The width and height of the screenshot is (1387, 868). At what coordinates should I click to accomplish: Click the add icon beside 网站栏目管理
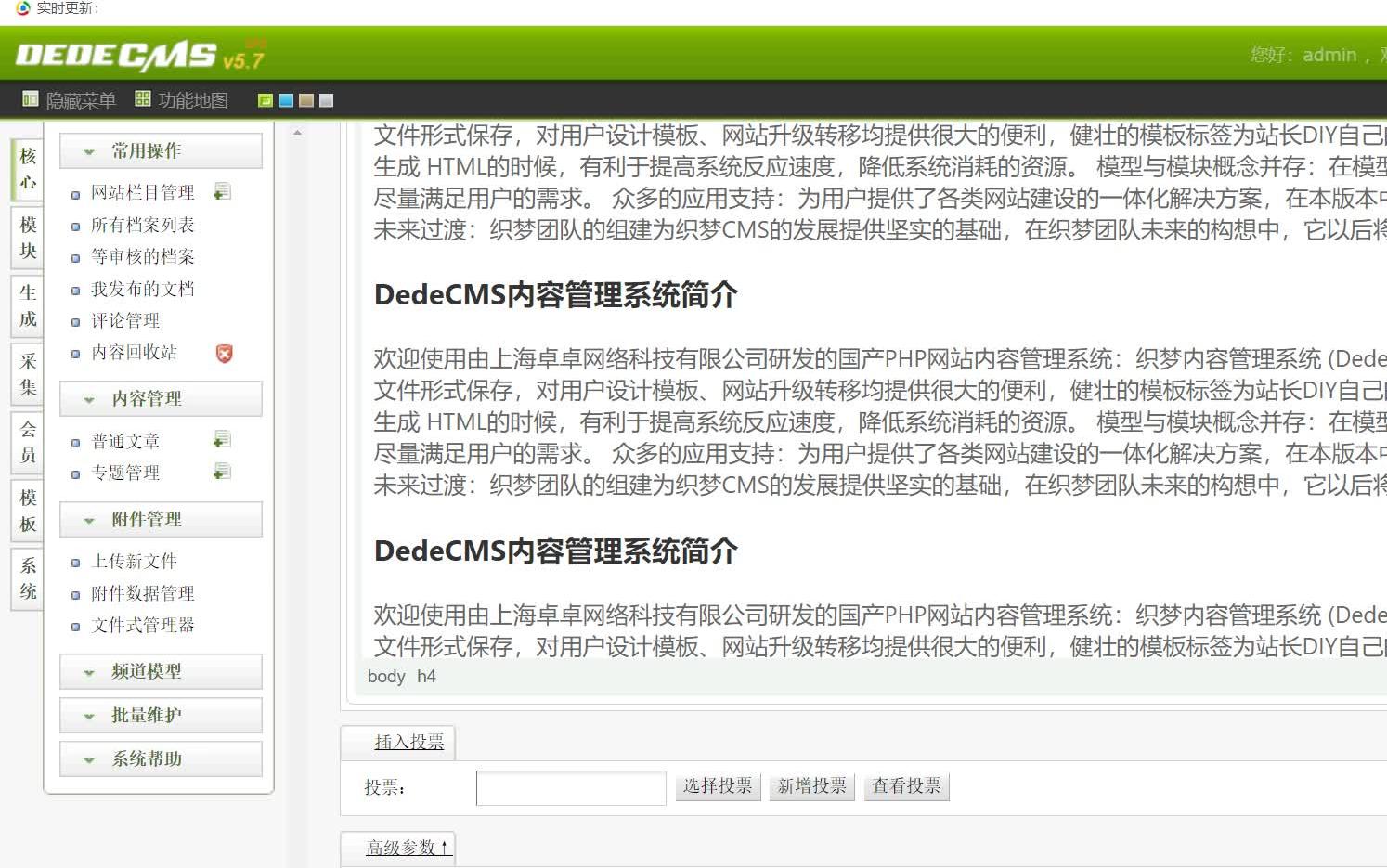[222, 192]
